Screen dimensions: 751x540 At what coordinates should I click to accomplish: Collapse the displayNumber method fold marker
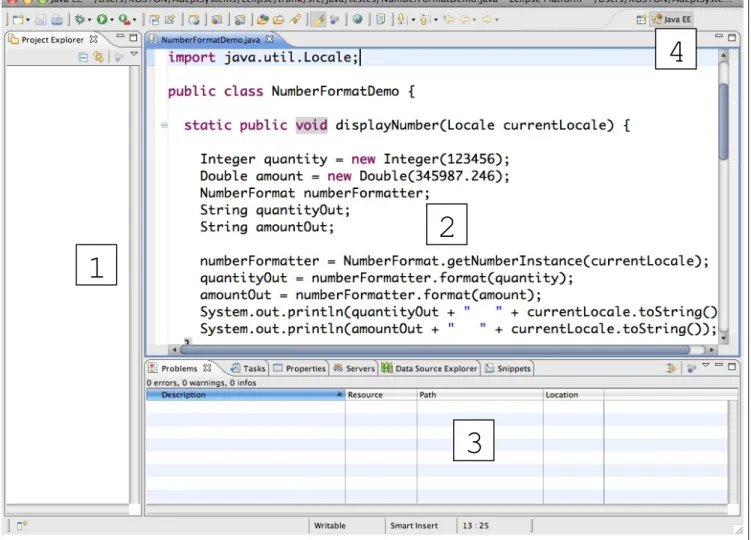pyautogui.click(x=164, y=126)
